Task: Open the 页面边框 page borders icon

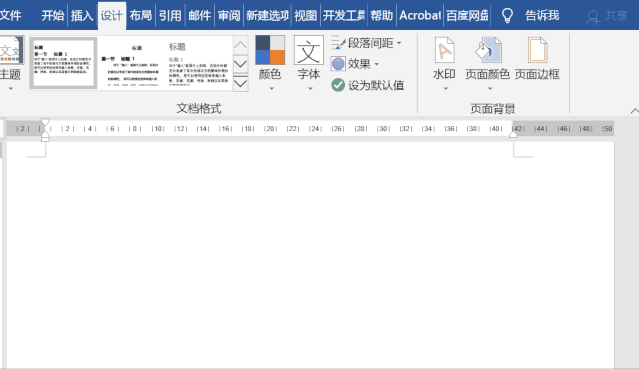Action: [x=537, y=50]
